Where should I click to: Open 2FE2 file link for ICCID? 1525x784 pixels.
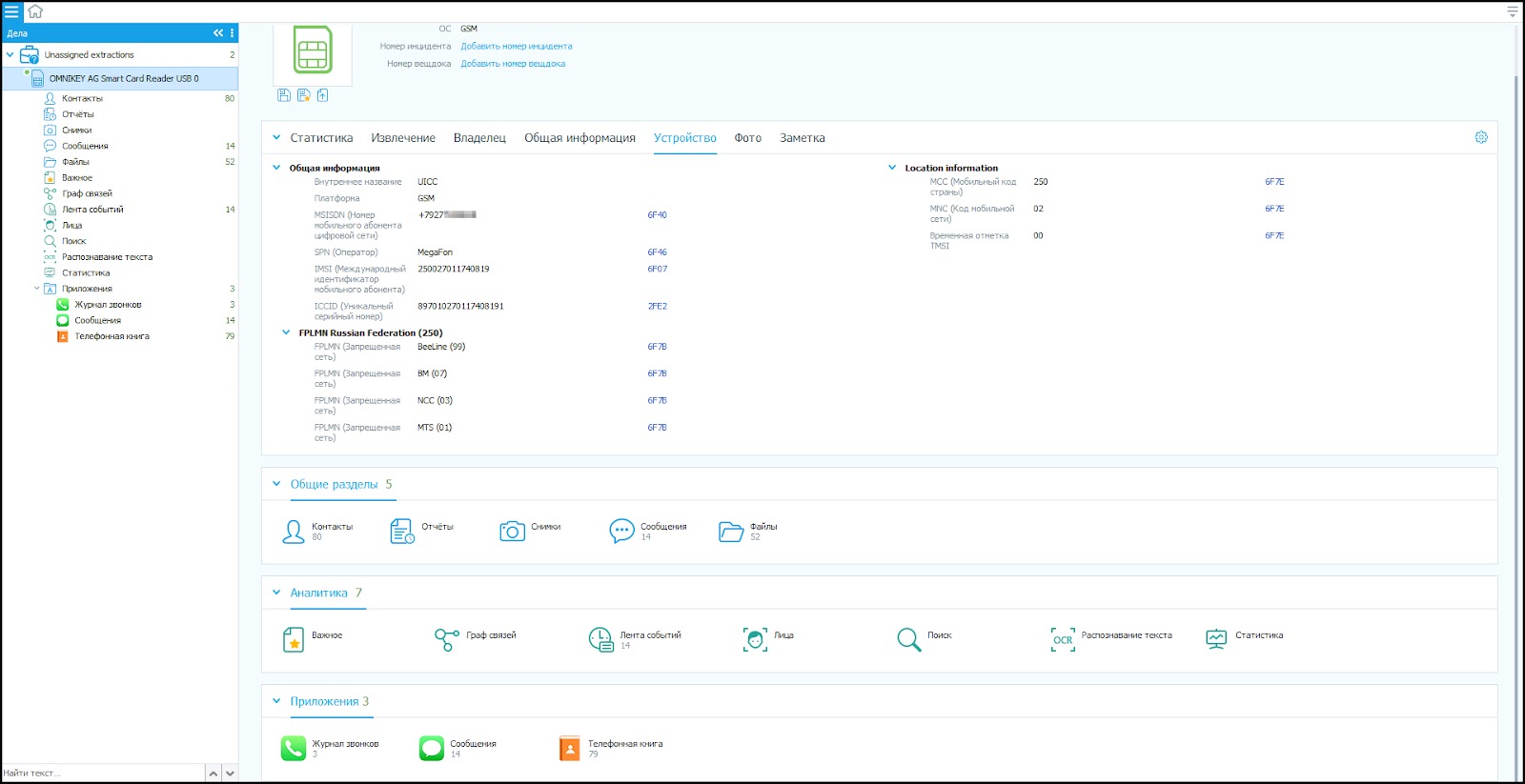coord(657,306)
